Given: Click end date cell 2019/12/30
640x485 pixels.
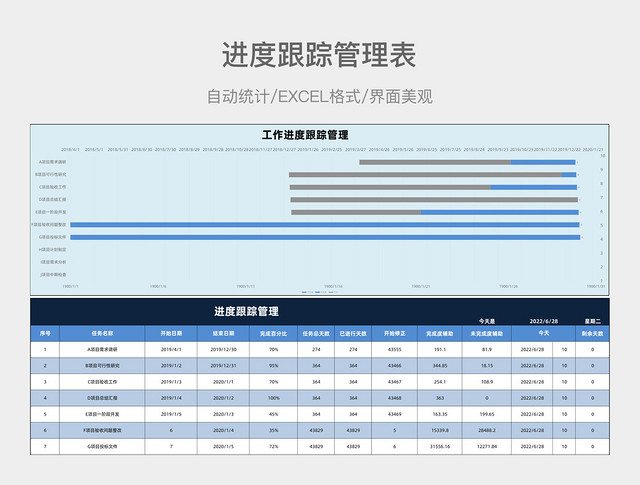Looking at the screenshot, I should pyautogui.click(x=223, y=349).
